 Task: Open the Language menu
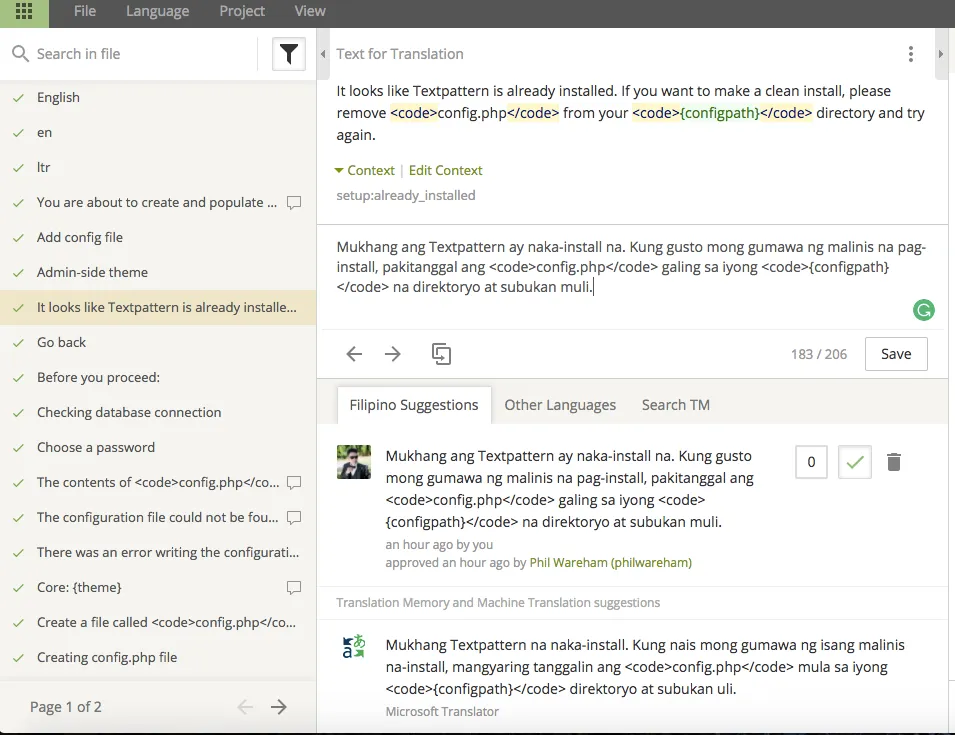coord(157,12)
